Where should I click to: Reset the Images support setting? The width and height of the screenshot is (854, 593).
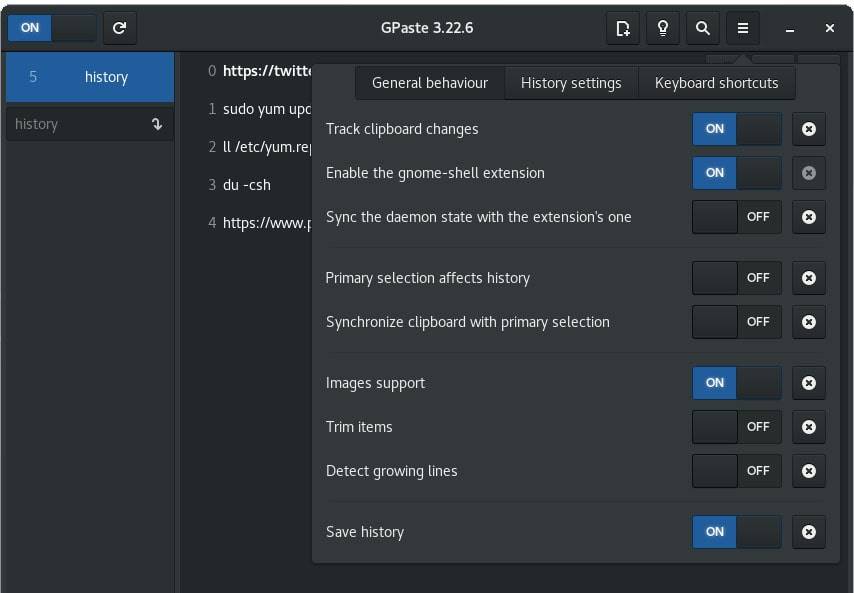[809, 383]
